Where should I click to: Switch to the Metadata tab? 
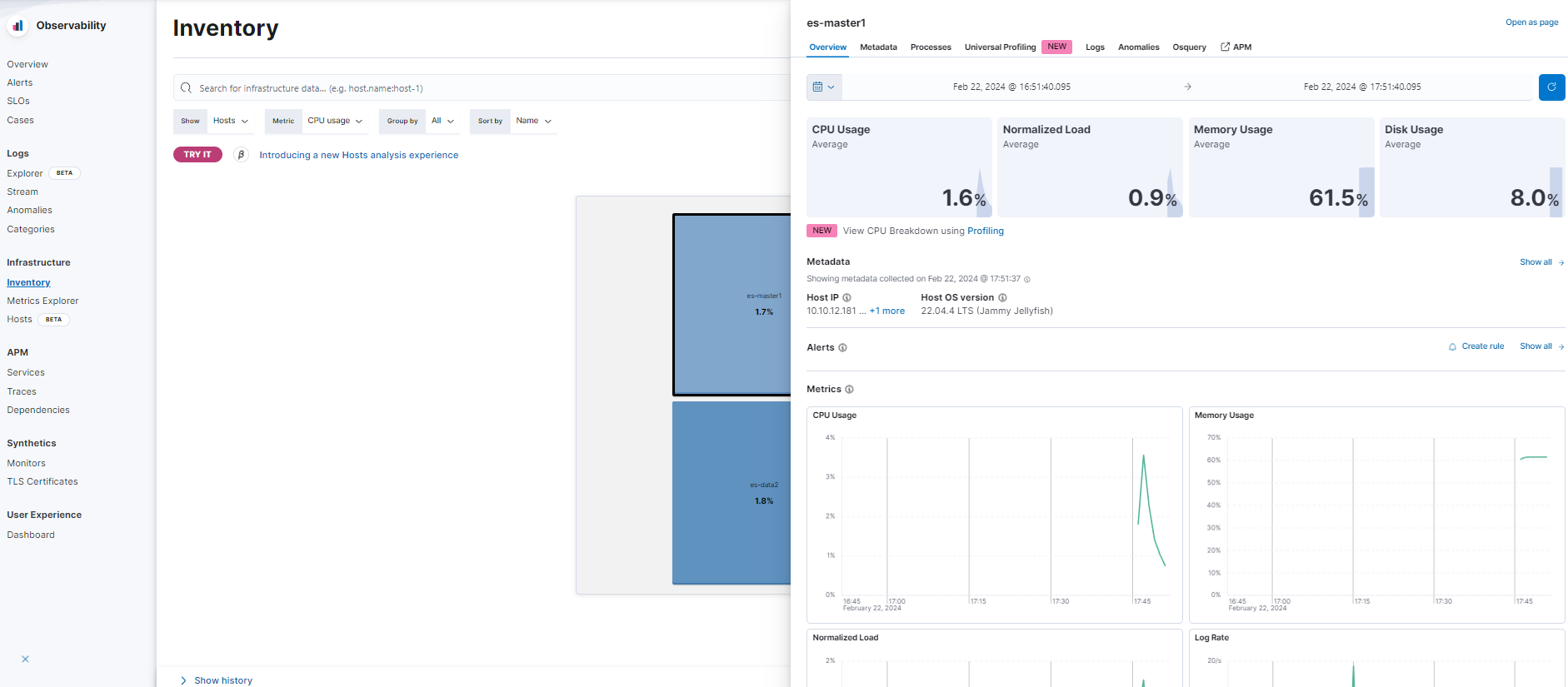878,47
